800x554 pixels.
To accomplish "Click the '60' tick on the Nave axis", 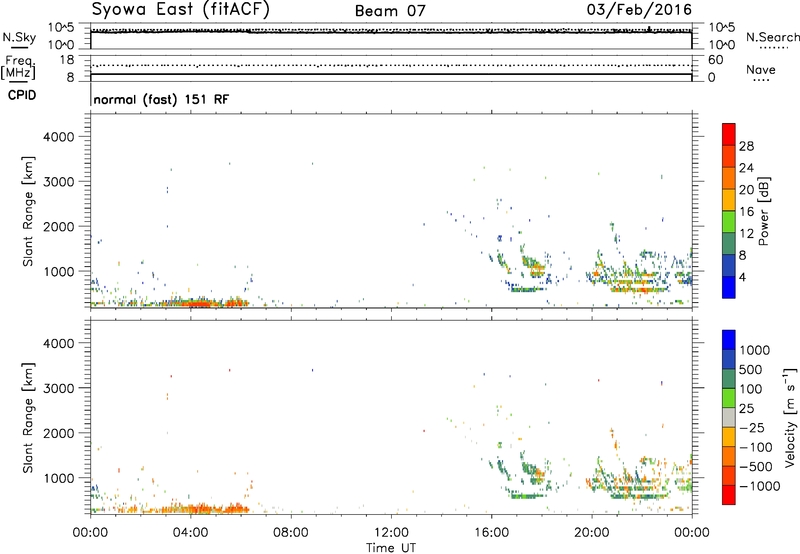I will pos(716,60).
